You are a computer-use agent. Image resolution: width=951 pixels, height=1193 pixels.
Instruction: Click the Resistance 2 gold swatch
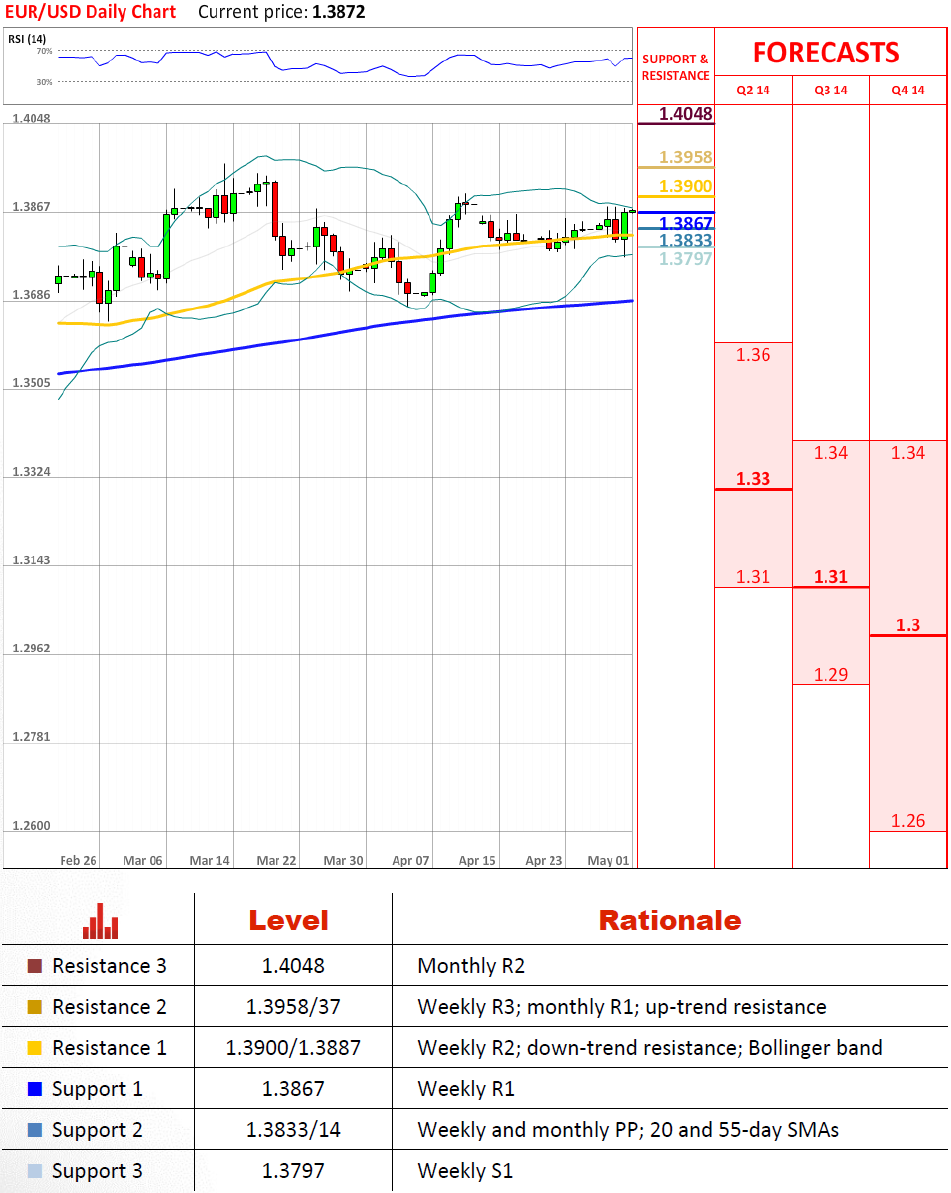tap(35, 1007)
